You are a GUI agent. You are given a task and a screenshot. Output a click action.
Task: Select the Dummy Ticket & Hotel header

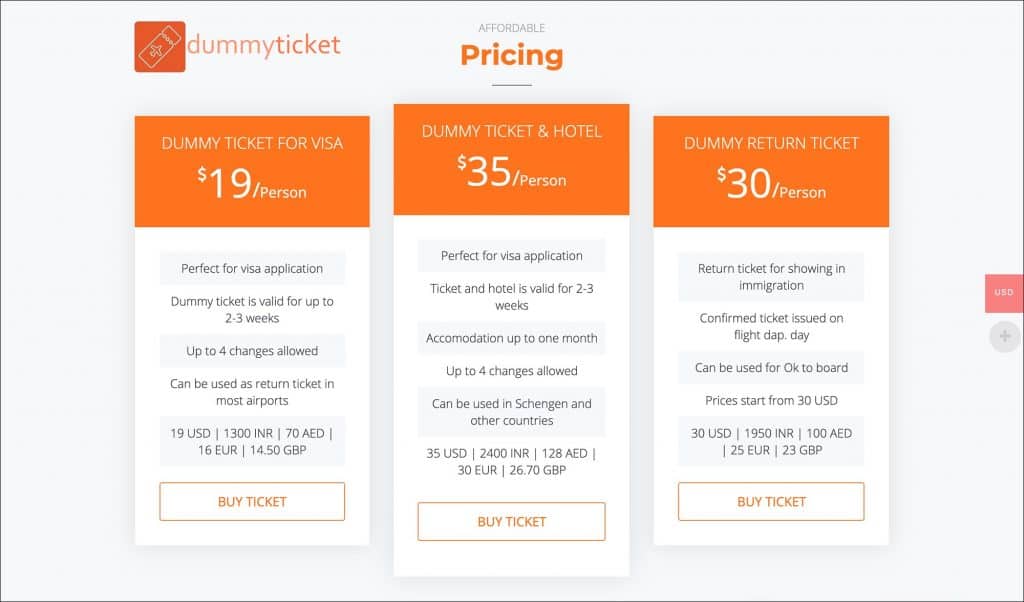511,131
